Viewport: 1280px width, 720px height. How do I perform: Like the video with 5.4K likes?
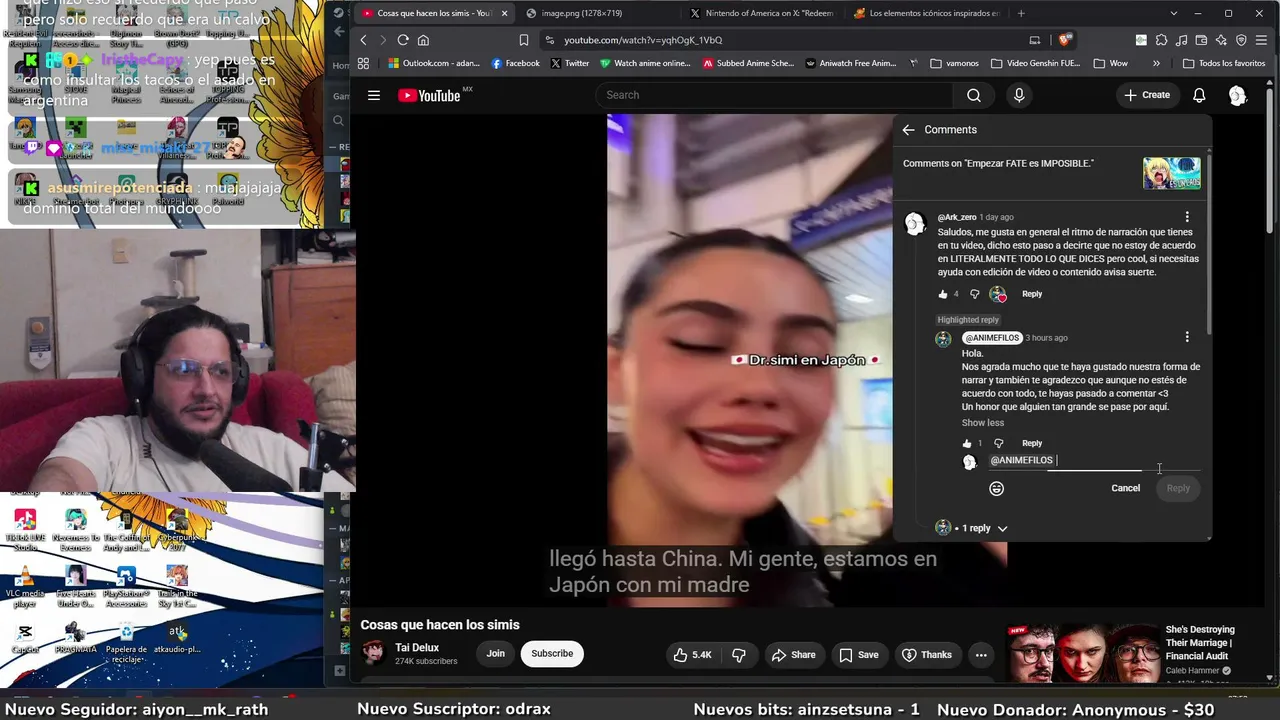click(692, 655)
